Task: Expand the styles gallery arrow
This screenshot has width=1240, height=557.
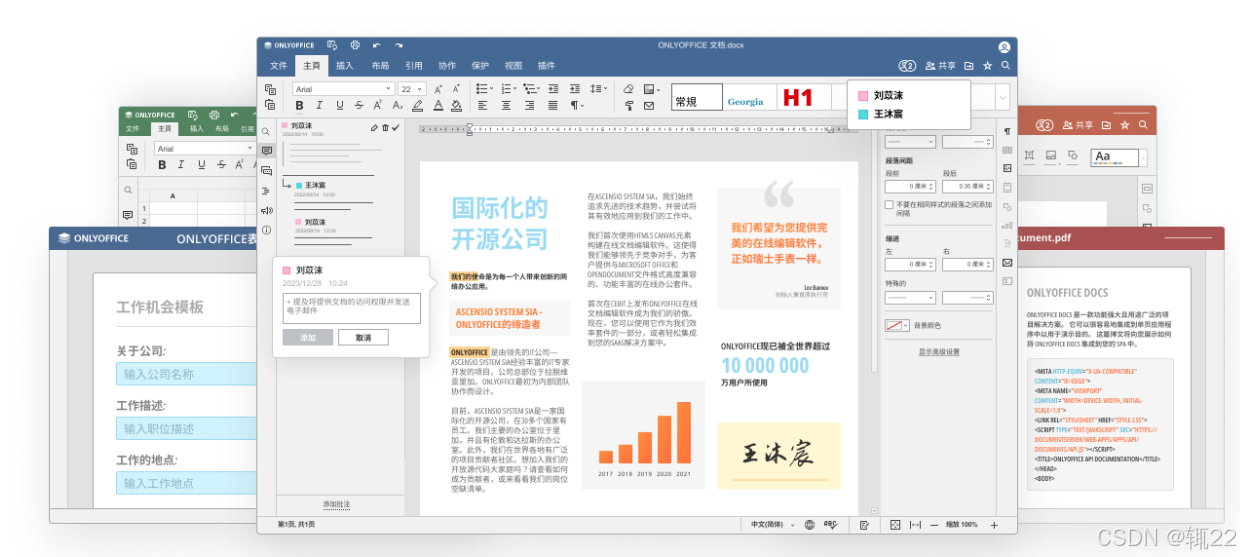Action: tap(1003, 97)
